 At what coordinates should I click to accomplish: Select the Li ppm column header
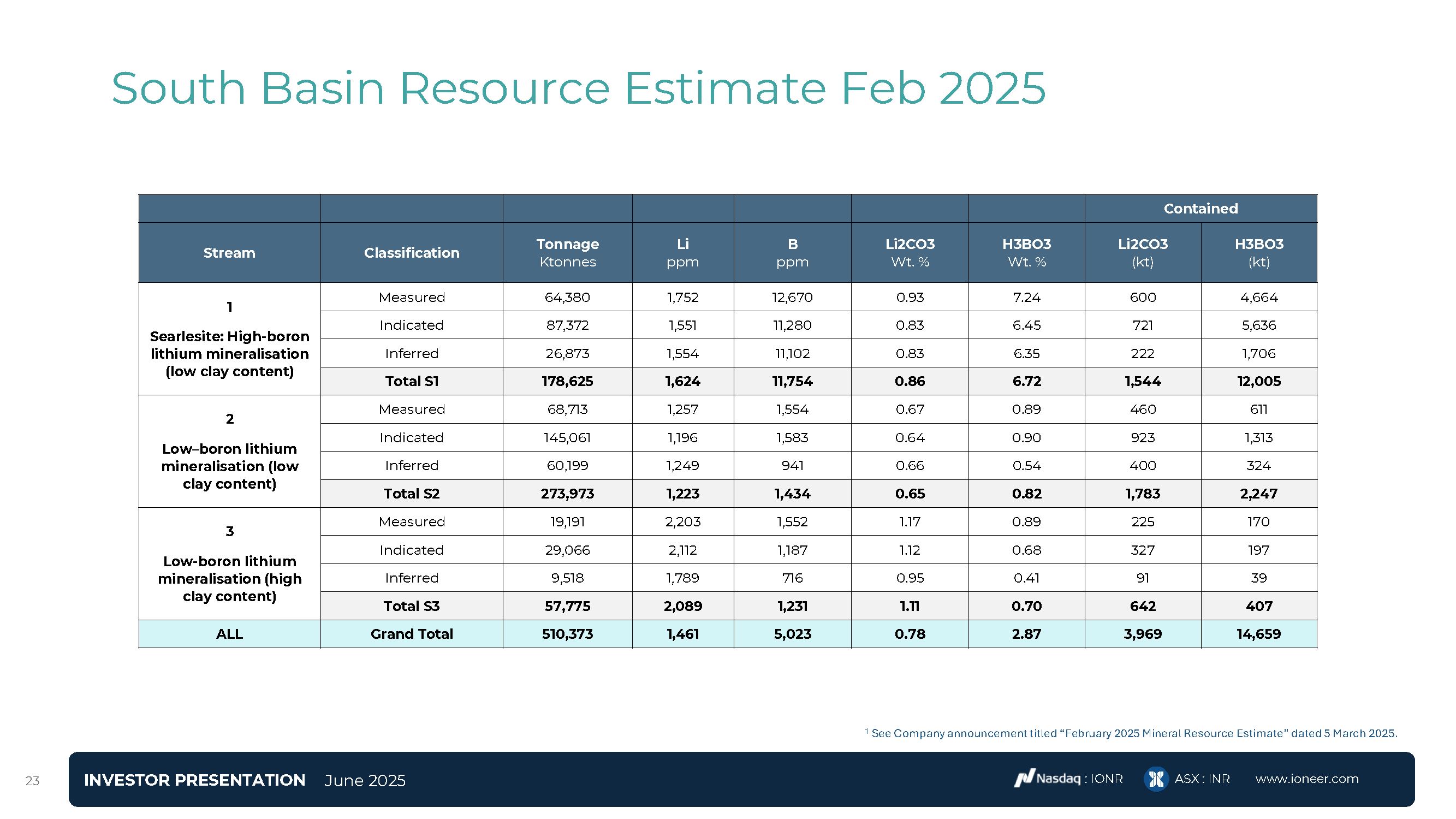tap(683, 253)
